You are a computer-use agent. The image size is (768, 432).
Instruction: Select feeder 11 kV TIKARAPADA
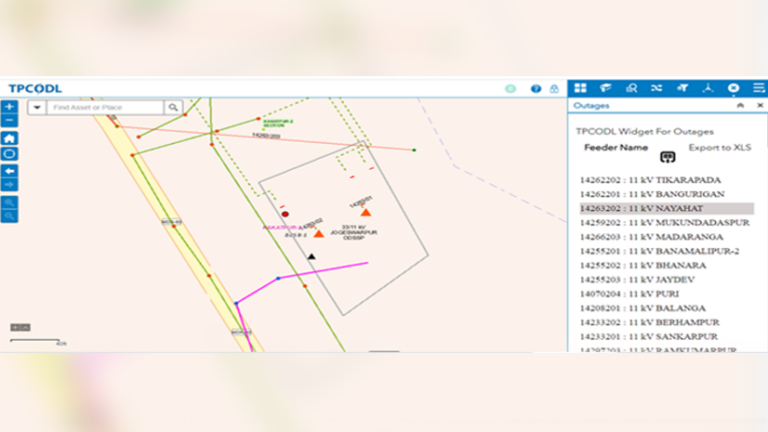tap(652, 180)
